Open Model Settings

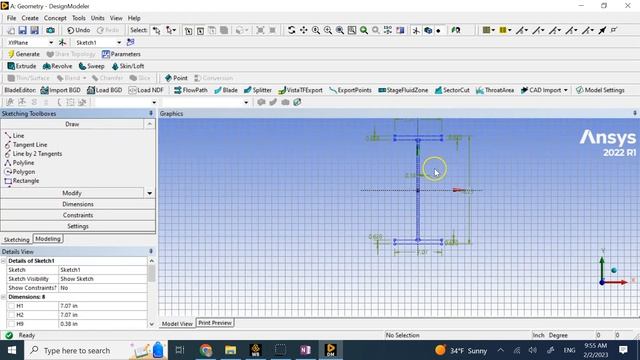[600, 90]
